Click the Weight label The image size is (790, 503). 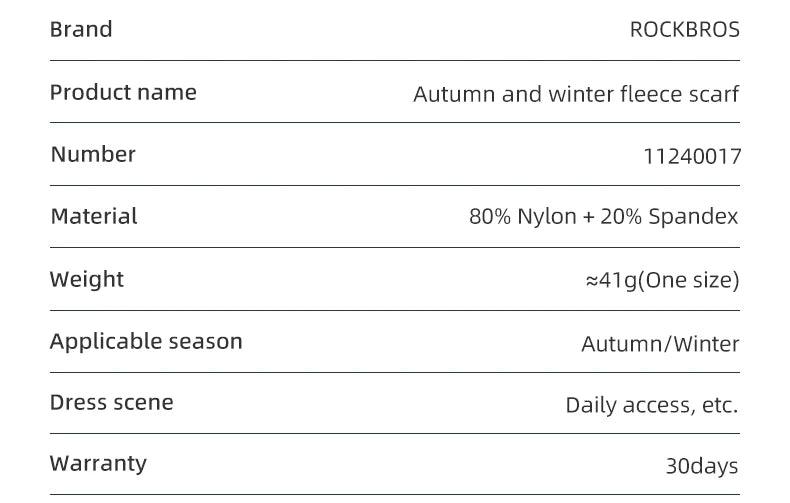click(87, 279)
